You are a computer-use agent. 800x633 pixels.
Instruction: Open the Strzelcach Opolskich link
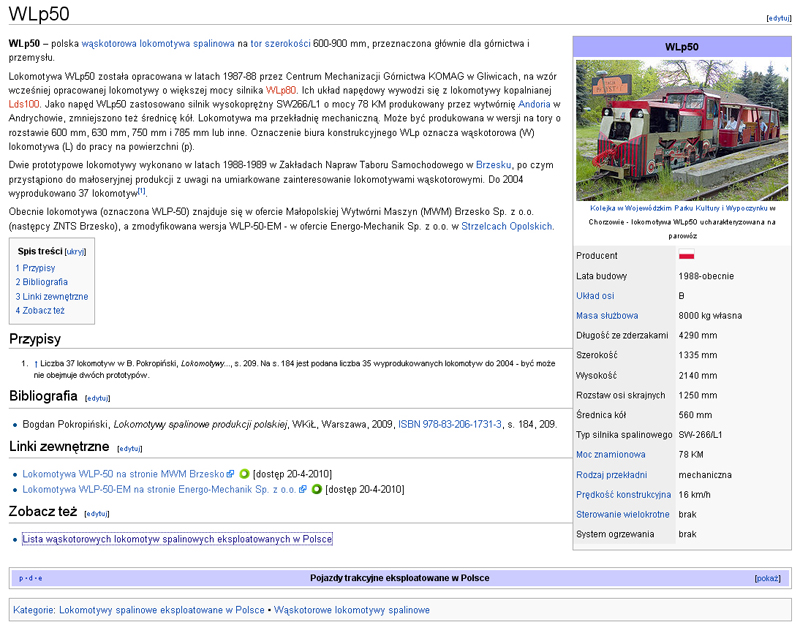pos(507,226)
